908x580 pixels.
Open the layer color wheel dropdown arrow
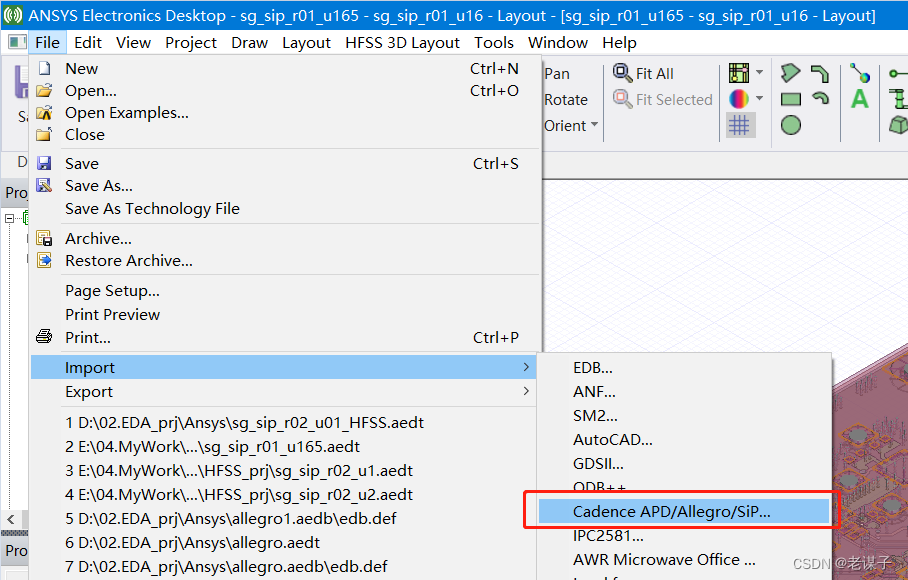click(x=759, y=98)
